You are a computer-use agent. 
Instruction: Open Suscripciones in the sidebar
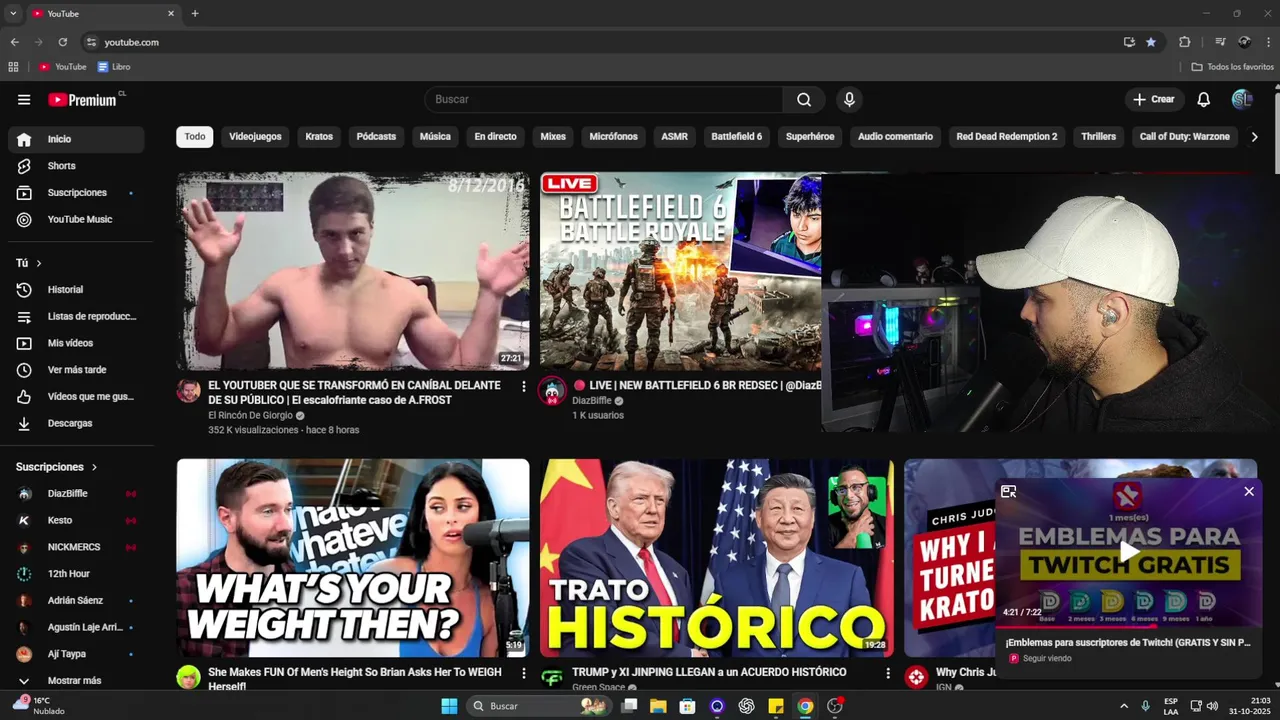pos(76,192)
